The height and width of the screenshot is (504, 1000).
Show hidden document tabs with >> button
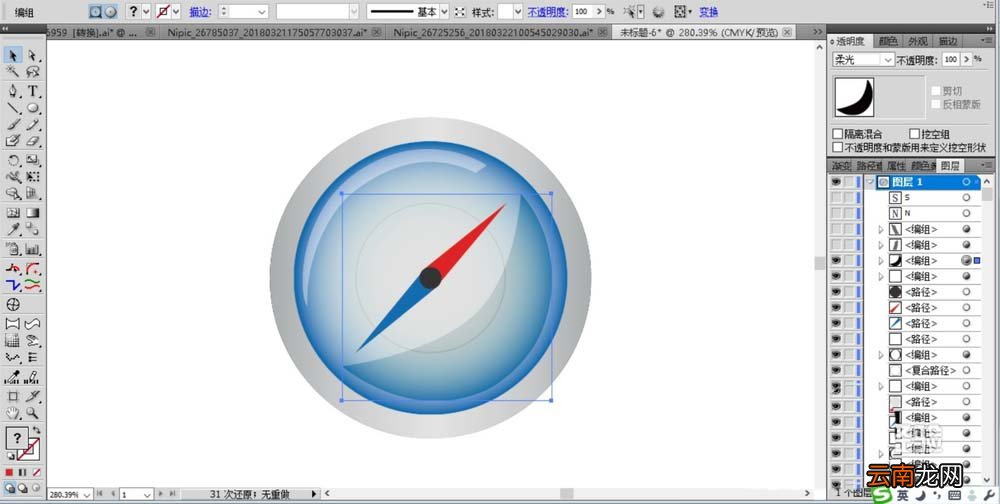[x=818, y=31]
